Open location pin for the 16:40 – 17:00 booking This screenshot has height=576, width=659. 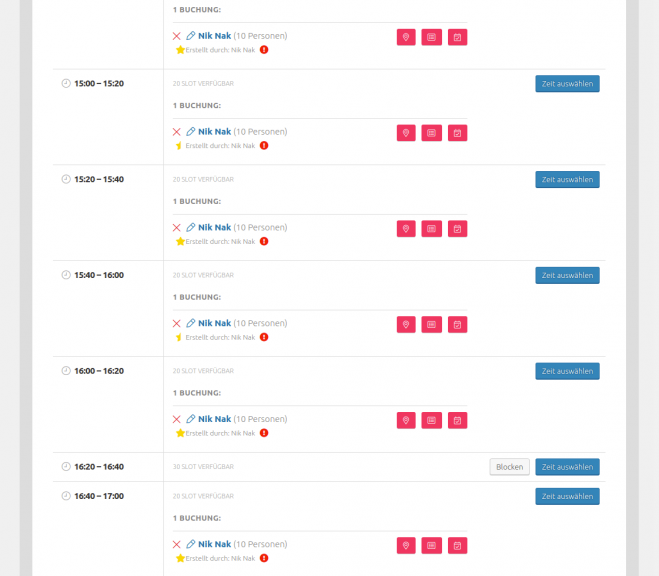406,546
